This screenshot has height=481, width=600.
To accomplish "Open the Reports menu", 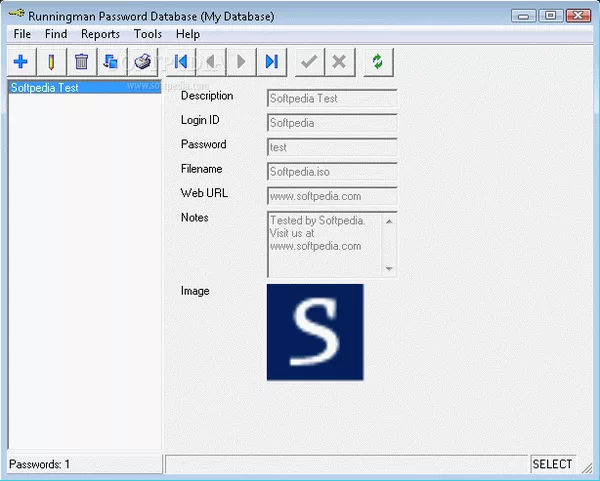I will pos(100,34).
